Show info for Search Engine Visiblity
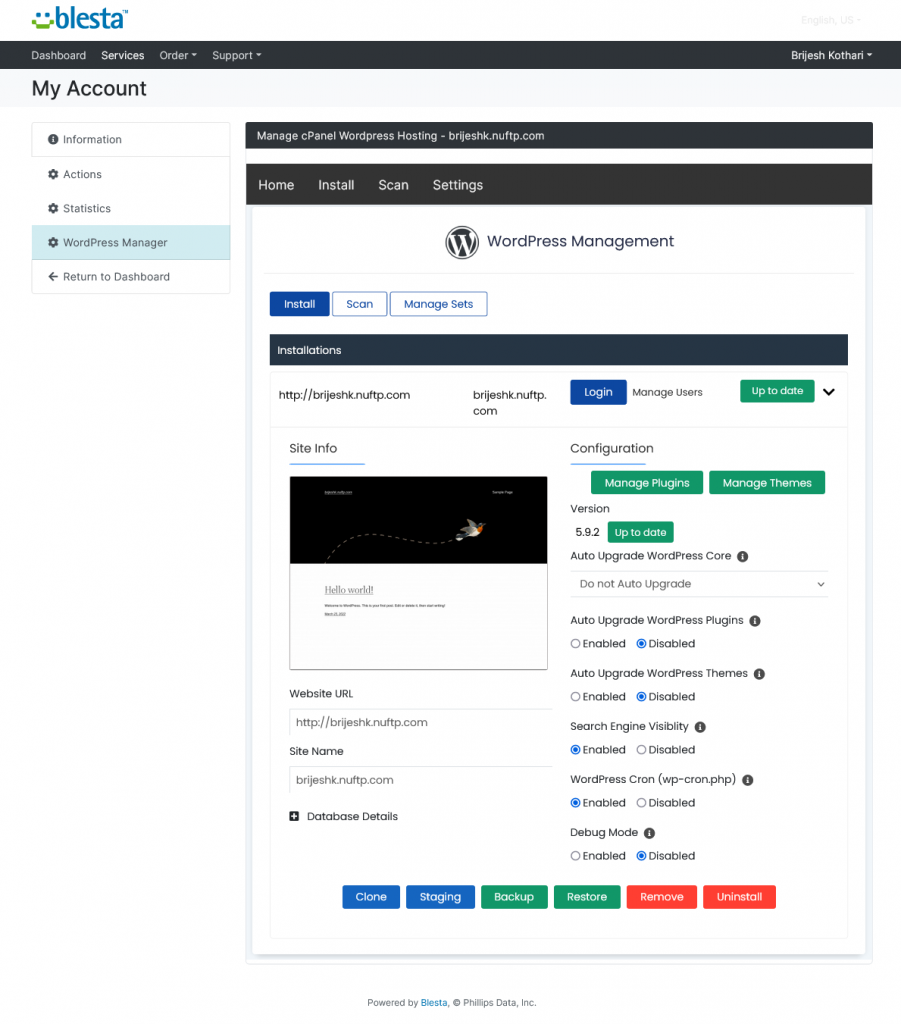The height and width of the screenshot is (1024, 901). [x=700, y=727]
